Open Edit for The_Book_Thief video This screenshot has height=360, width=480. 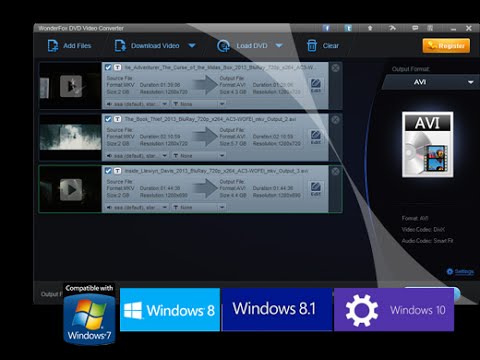316,137
